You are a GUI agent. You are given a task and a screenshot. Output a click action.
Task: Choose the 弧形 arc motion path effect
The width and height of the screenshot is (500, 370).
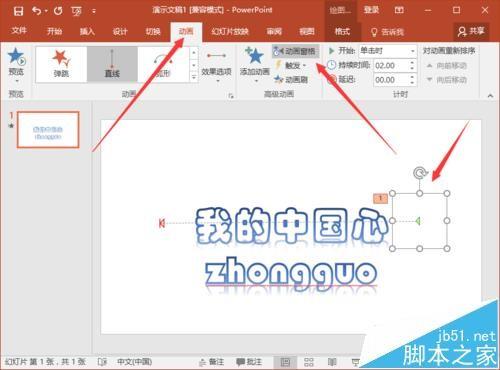point(163,64)
